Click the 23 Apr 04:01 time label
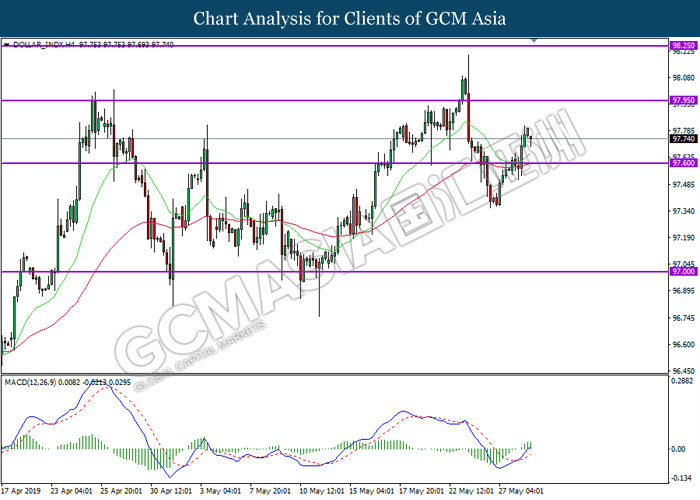Image resolution: width=700 pixels, height=500 pixels. pos(72,491)
